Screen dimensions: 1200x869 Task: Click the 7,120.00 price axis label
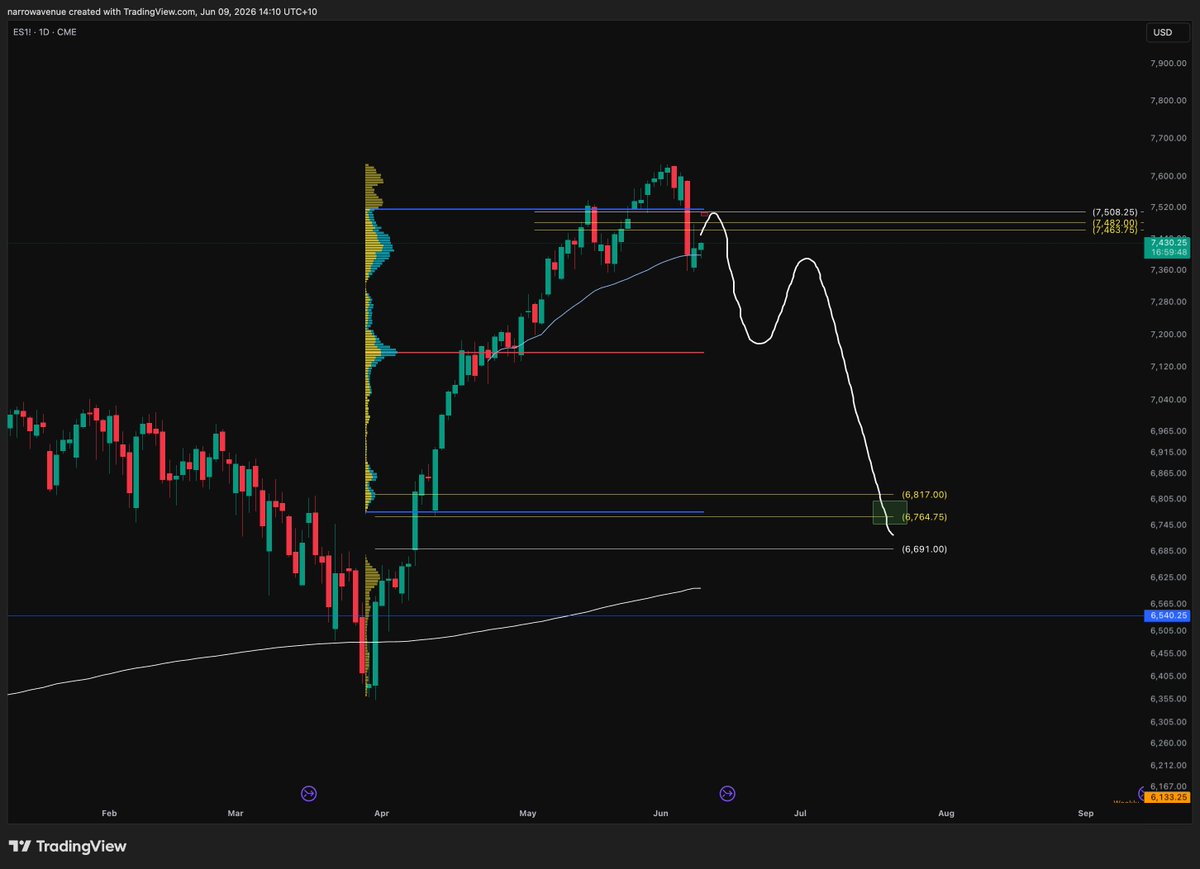tap(1168, 367)
